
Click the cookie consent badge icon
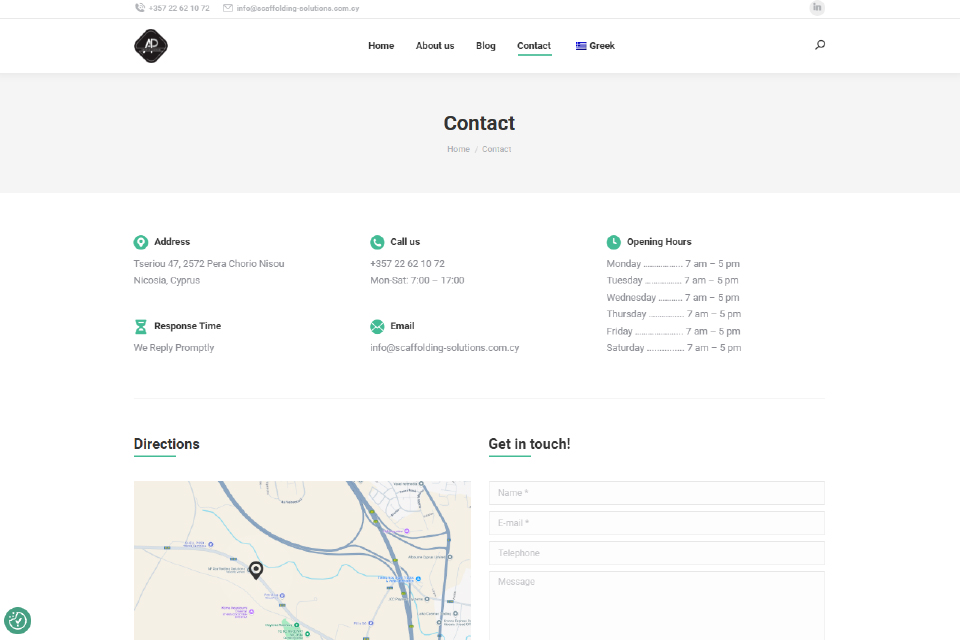(18, 621)
